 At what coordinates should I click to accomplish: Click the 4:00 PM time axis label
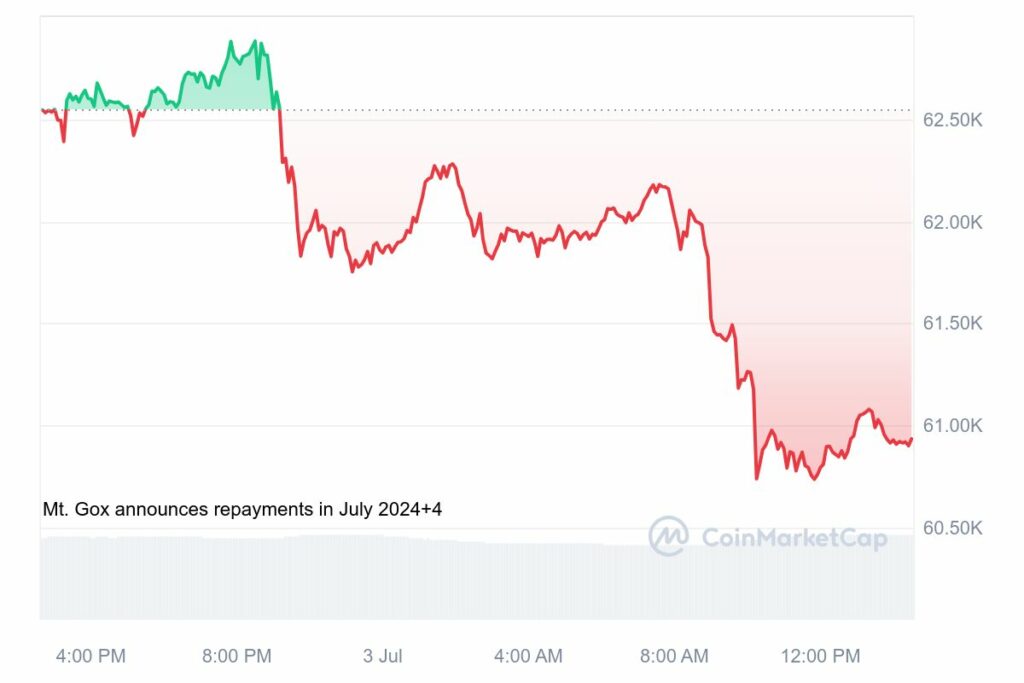[91, 657]
